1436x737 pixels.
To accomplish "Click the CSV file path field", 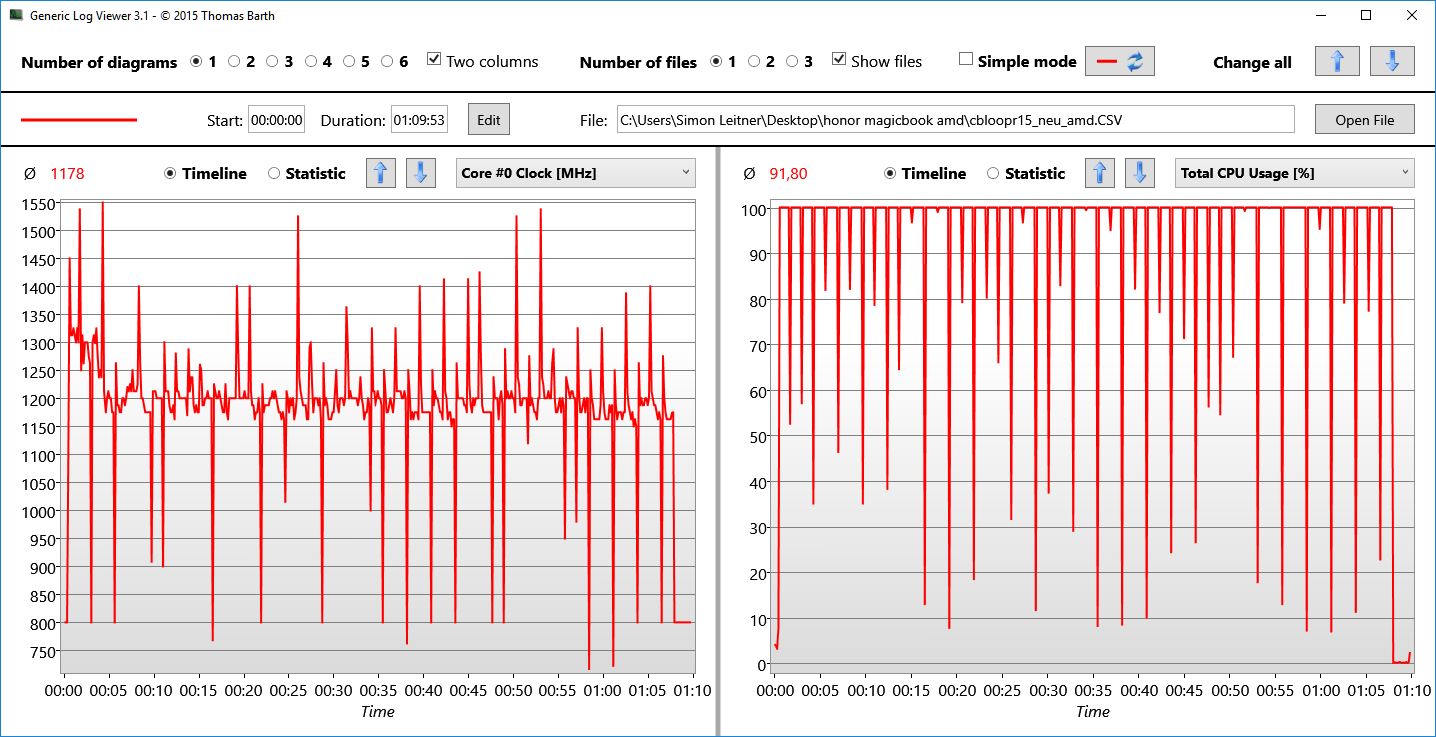I will (955, 120).
